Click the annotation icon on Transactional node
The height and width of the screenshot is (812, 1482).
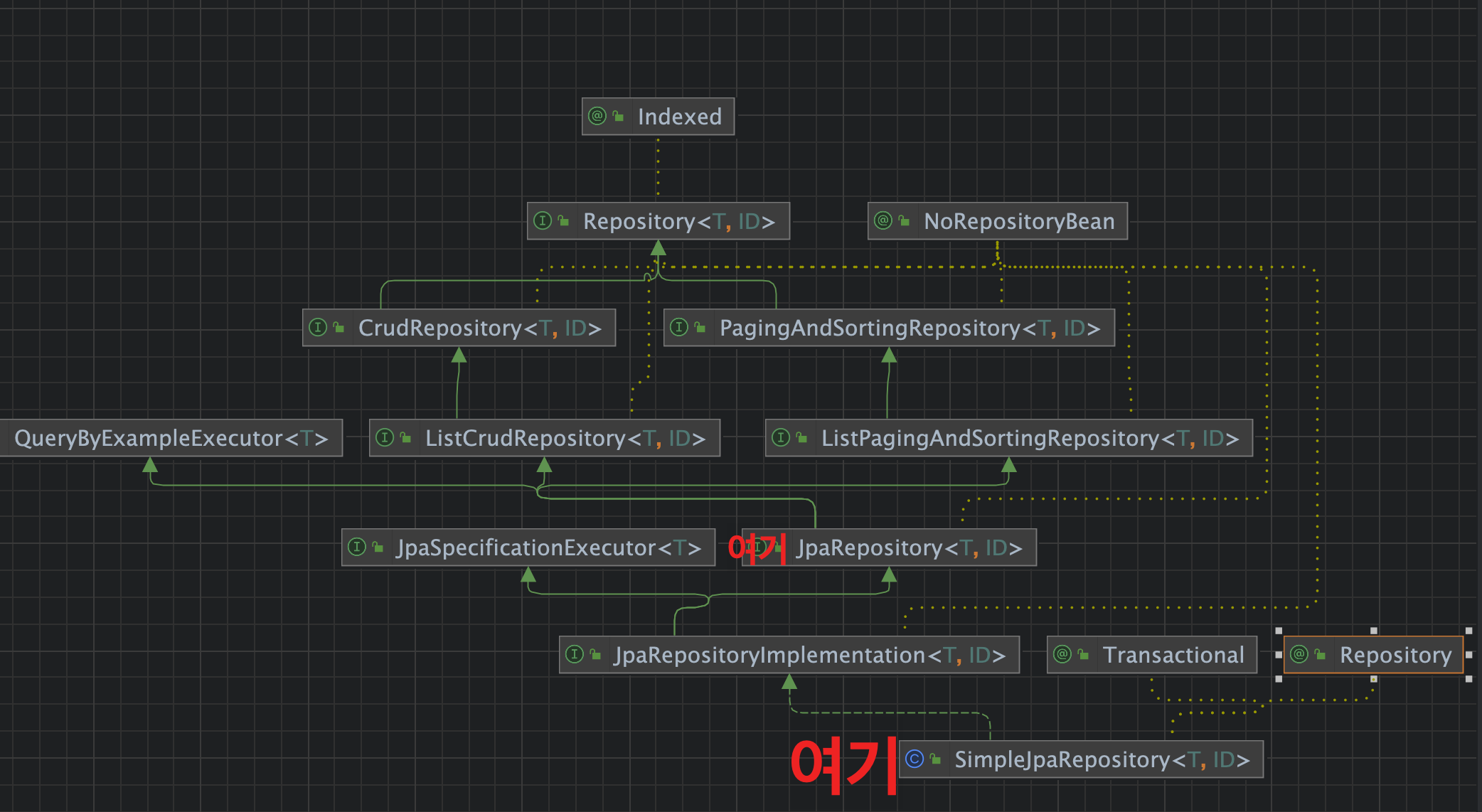coord(1062,654)
